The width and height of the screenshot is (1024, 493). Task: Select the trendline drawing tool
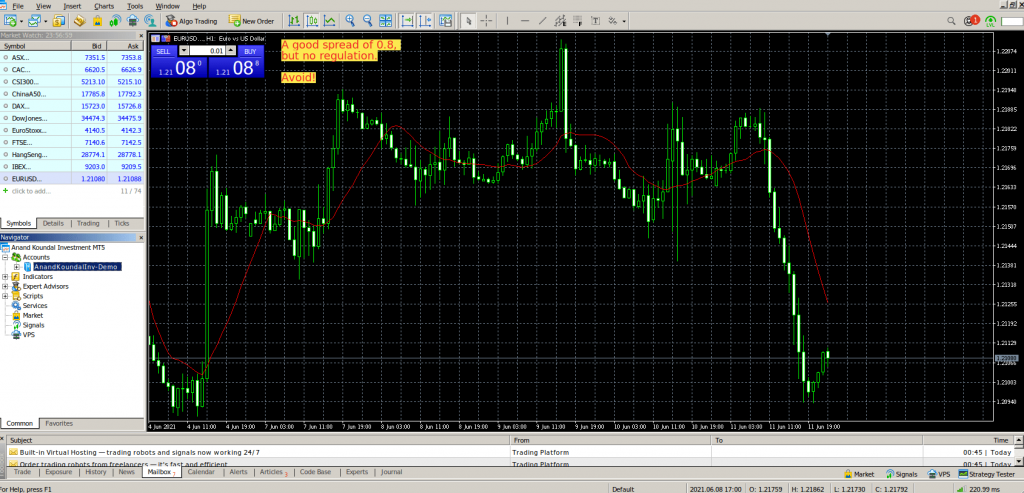542,22
